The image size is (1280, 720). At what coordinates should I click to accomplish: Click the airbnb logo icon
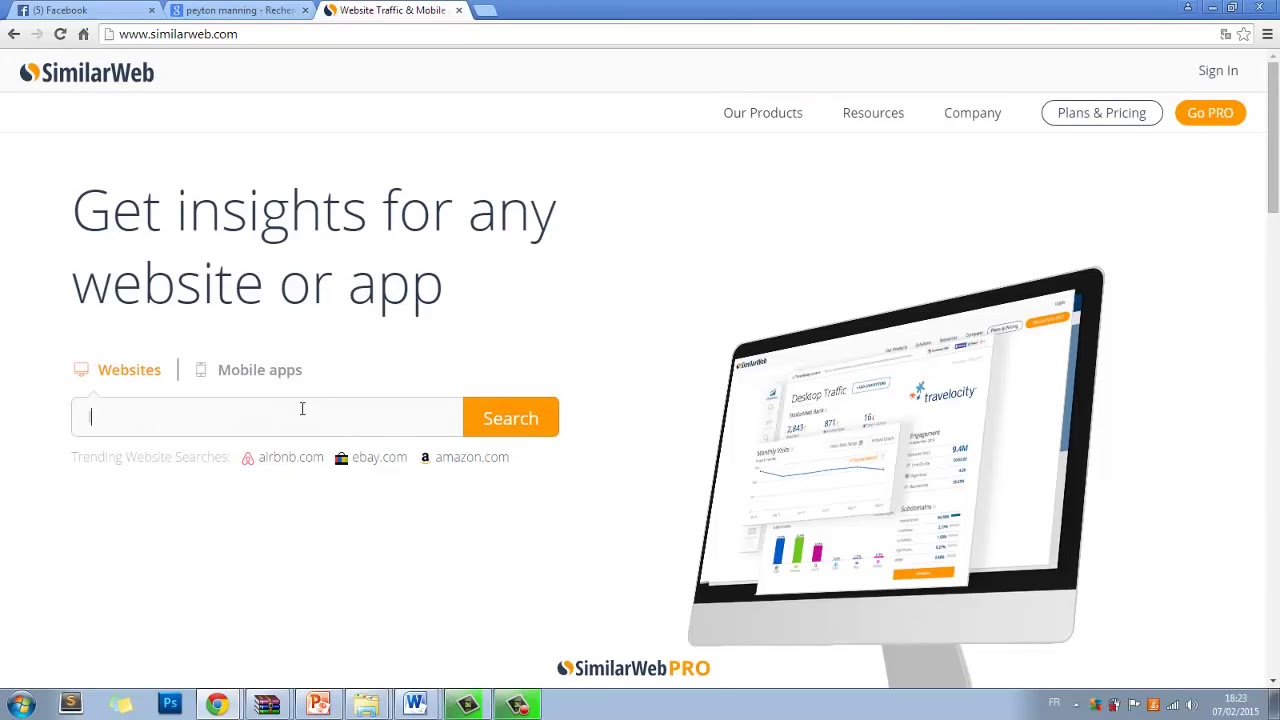pyautogui.click(x=247, y=458)
